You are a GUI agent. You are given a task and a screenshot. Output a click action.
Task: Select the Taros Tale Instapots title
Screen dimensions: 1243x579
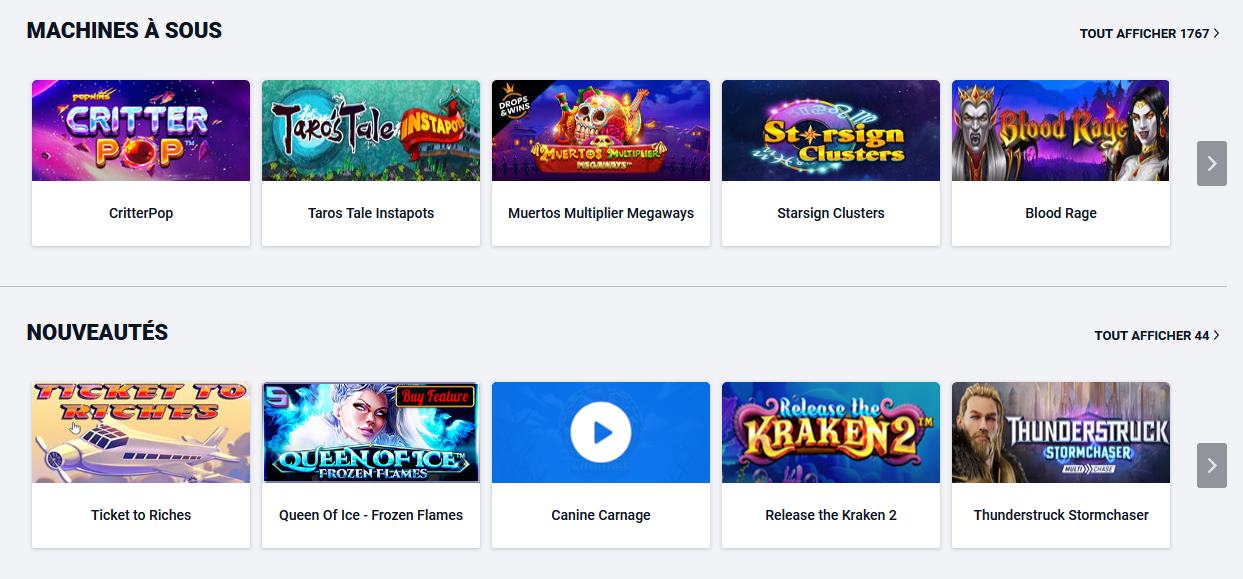tap(371, 213)
